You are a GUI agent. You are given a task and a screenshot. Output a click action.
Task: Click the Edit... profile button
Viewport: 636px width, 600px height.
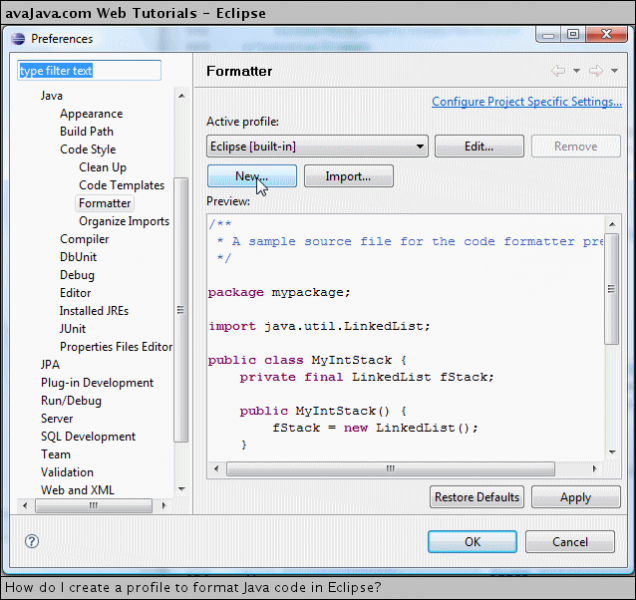tap(478, 146)
